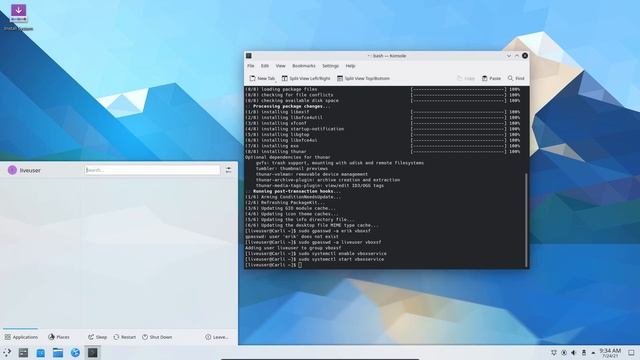Click the Konsole task button on taskbar
Image resolution: width=640 pixels, height=360 pixels.
(x=93, y=353)
